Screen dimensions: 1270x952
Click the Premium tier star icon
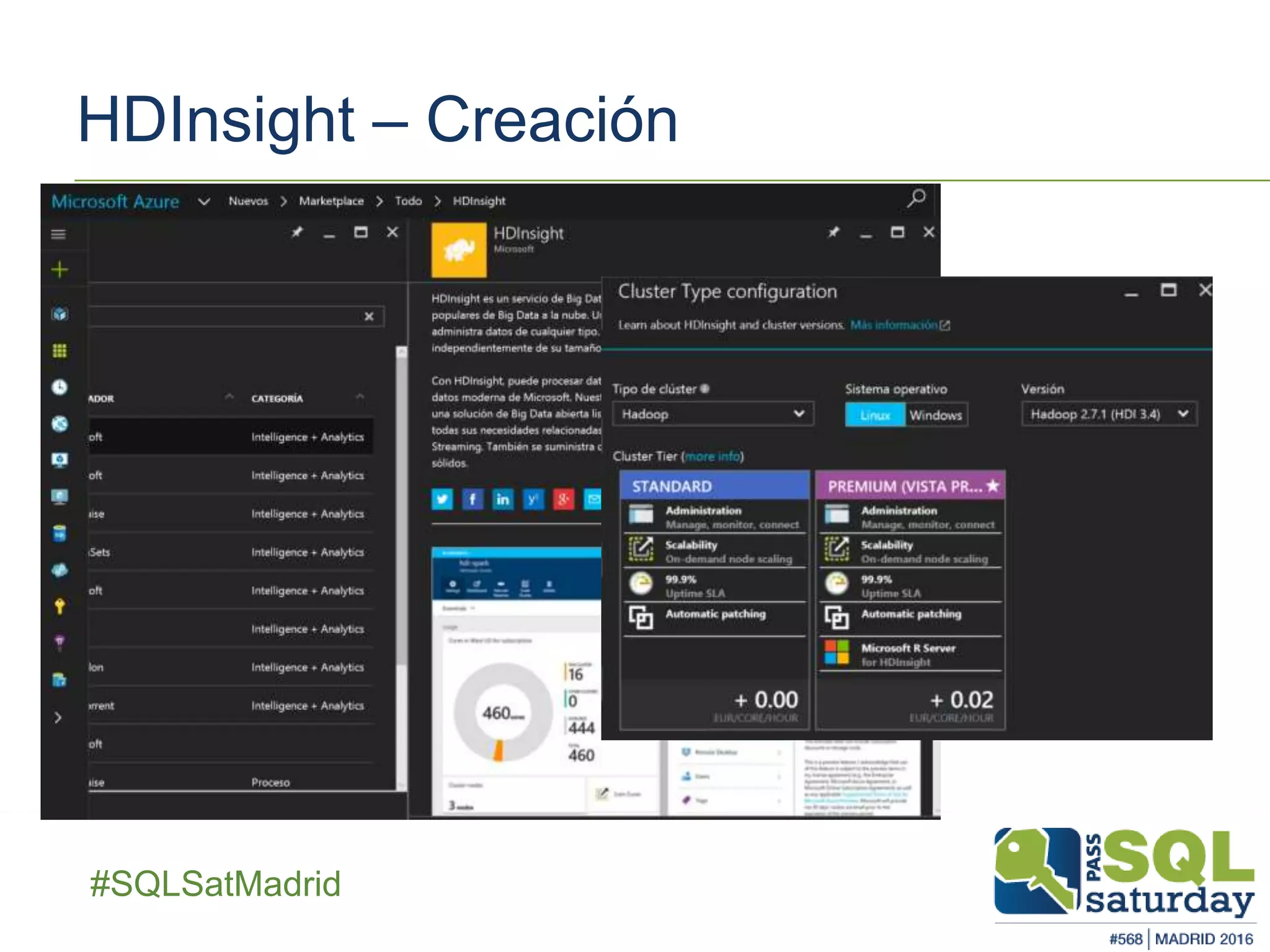993,485
